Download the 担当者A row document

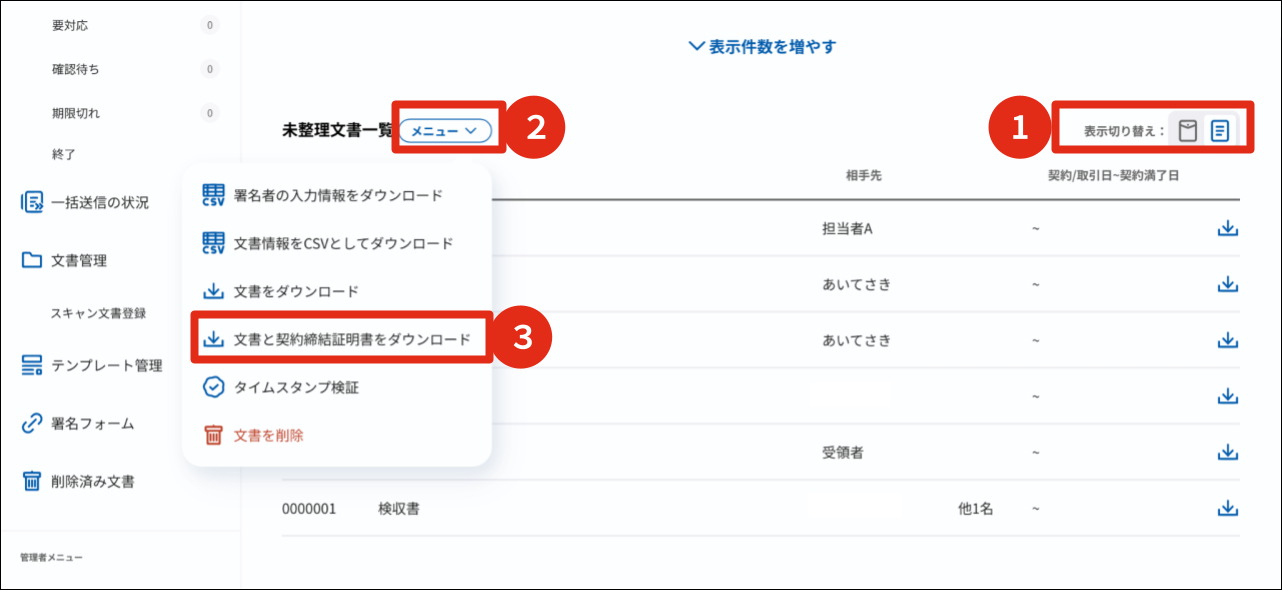point(1228,229)
